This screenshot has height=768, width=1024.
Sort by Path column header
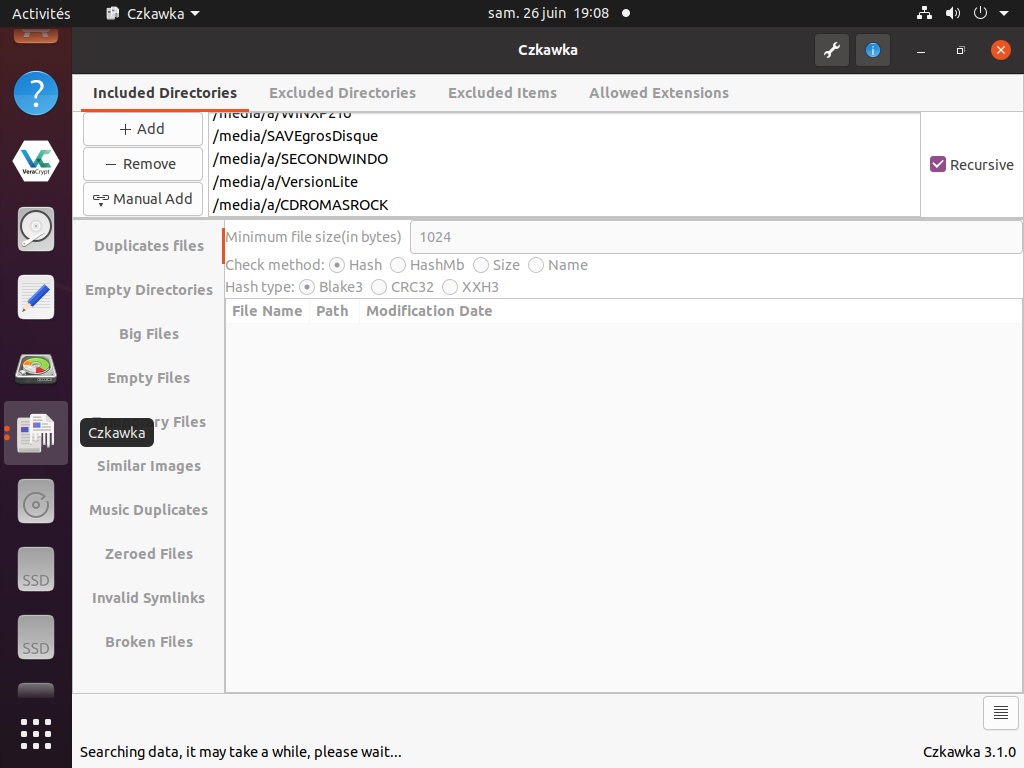(332, 311)
